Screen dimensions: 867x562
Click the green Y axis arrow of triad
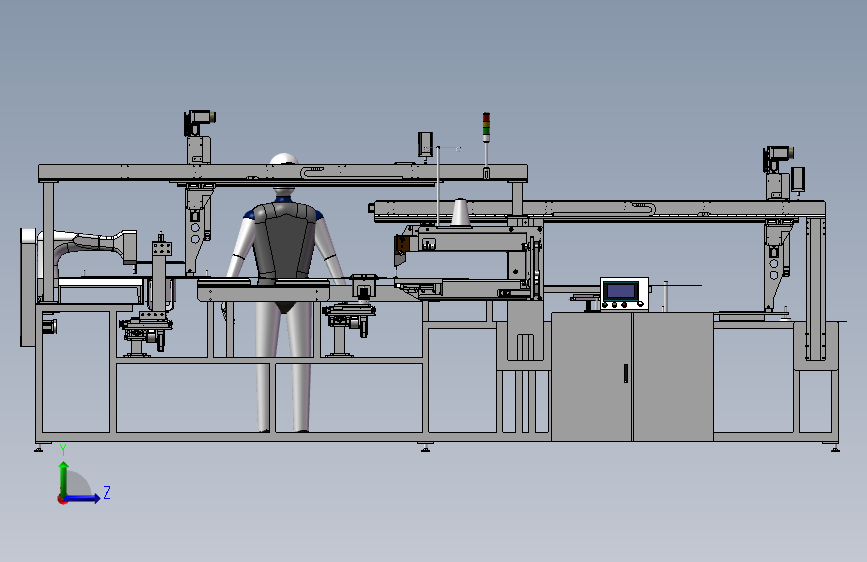coord(64,479)
